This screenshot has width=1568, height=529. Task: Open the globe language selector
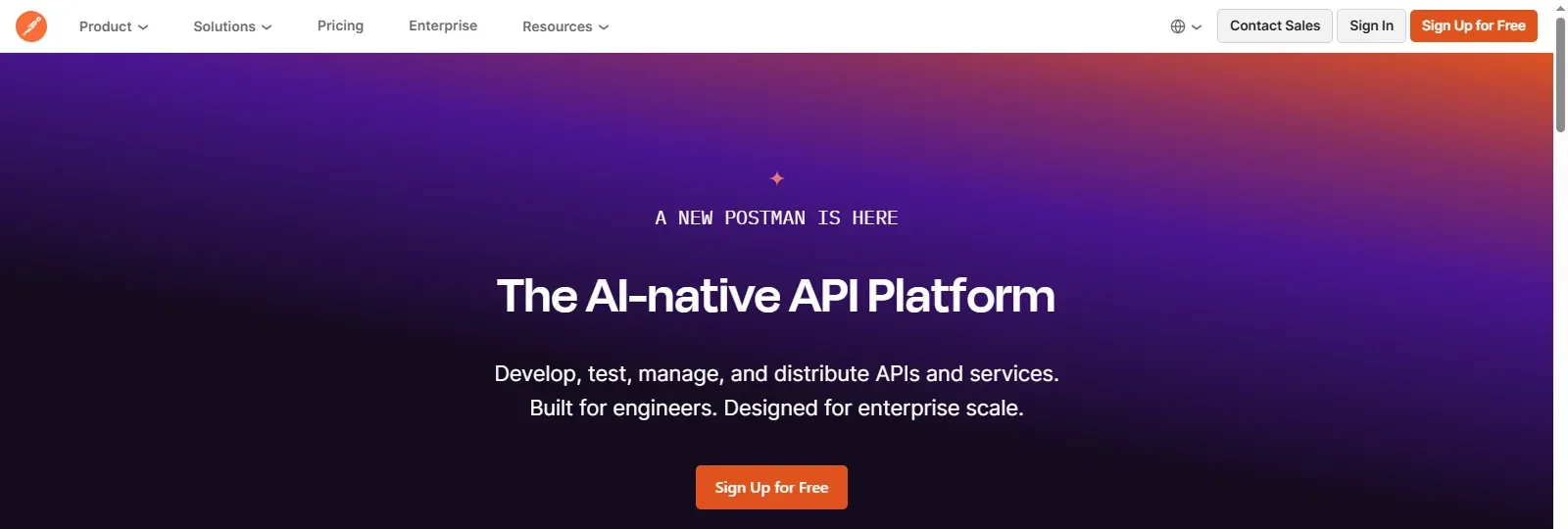pos(1186,26)
